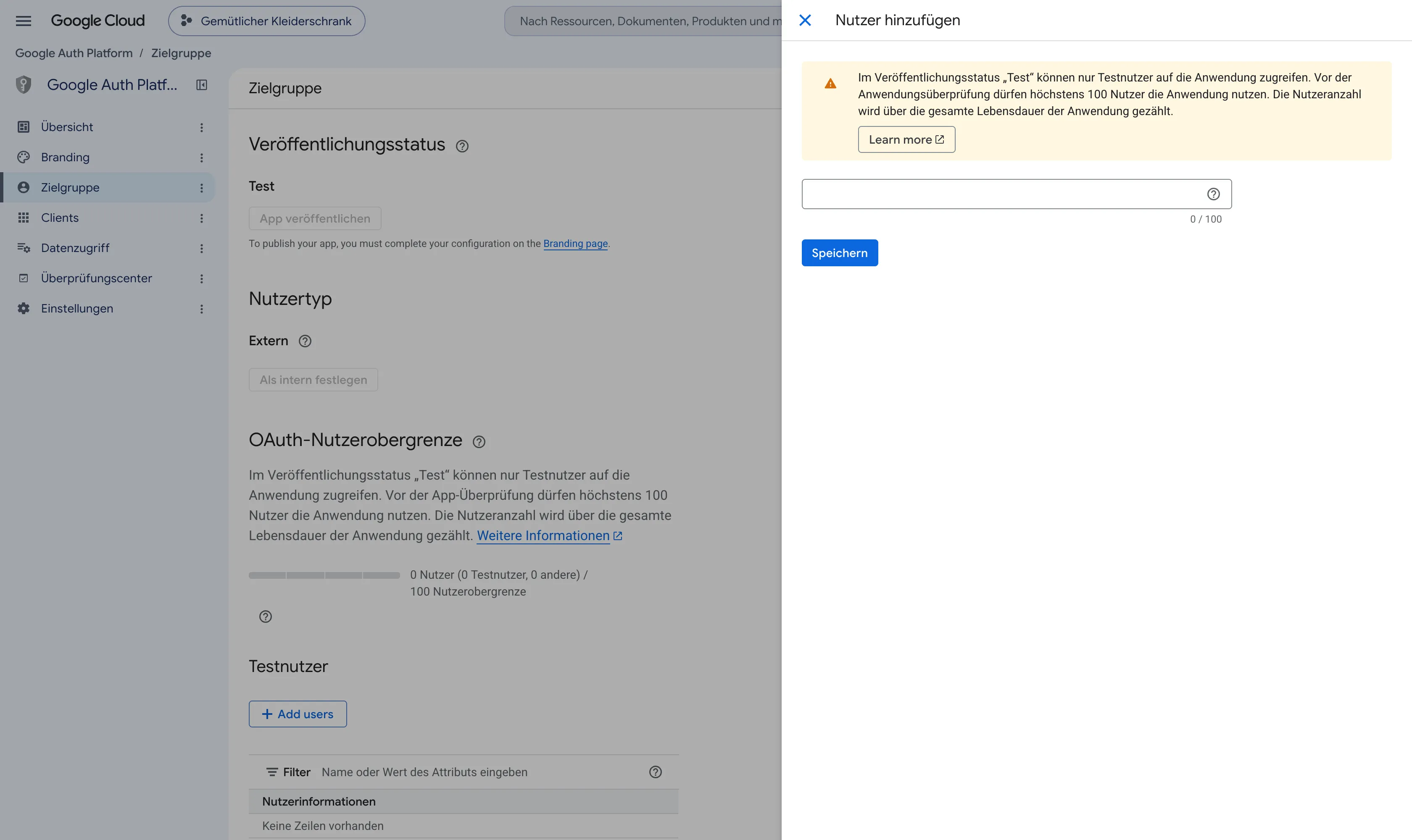The height and width of the screenshot is (840, 1412).
Task: Click the orange warning triangle icon
Action: pyautogui.click(x=830, y=84)
